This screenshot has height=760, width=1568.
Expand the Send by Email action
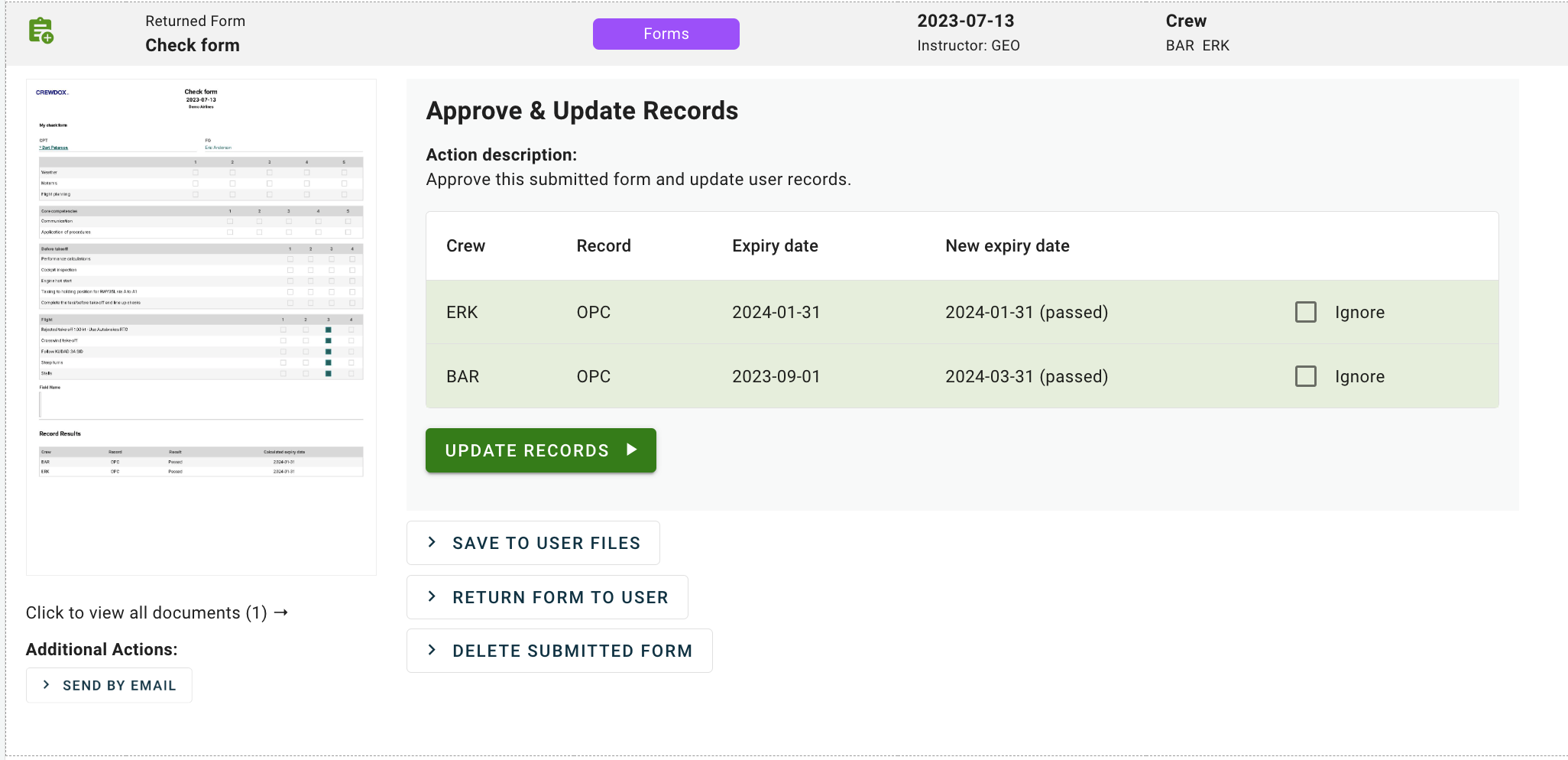109,685
